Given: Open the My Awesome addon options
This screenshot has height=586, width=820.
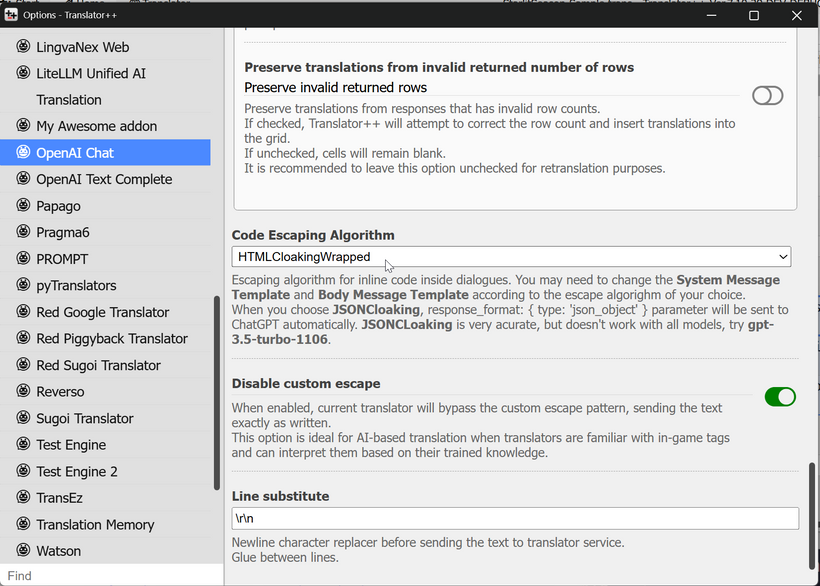Looking at the screenshot, I should coord(96,126).
